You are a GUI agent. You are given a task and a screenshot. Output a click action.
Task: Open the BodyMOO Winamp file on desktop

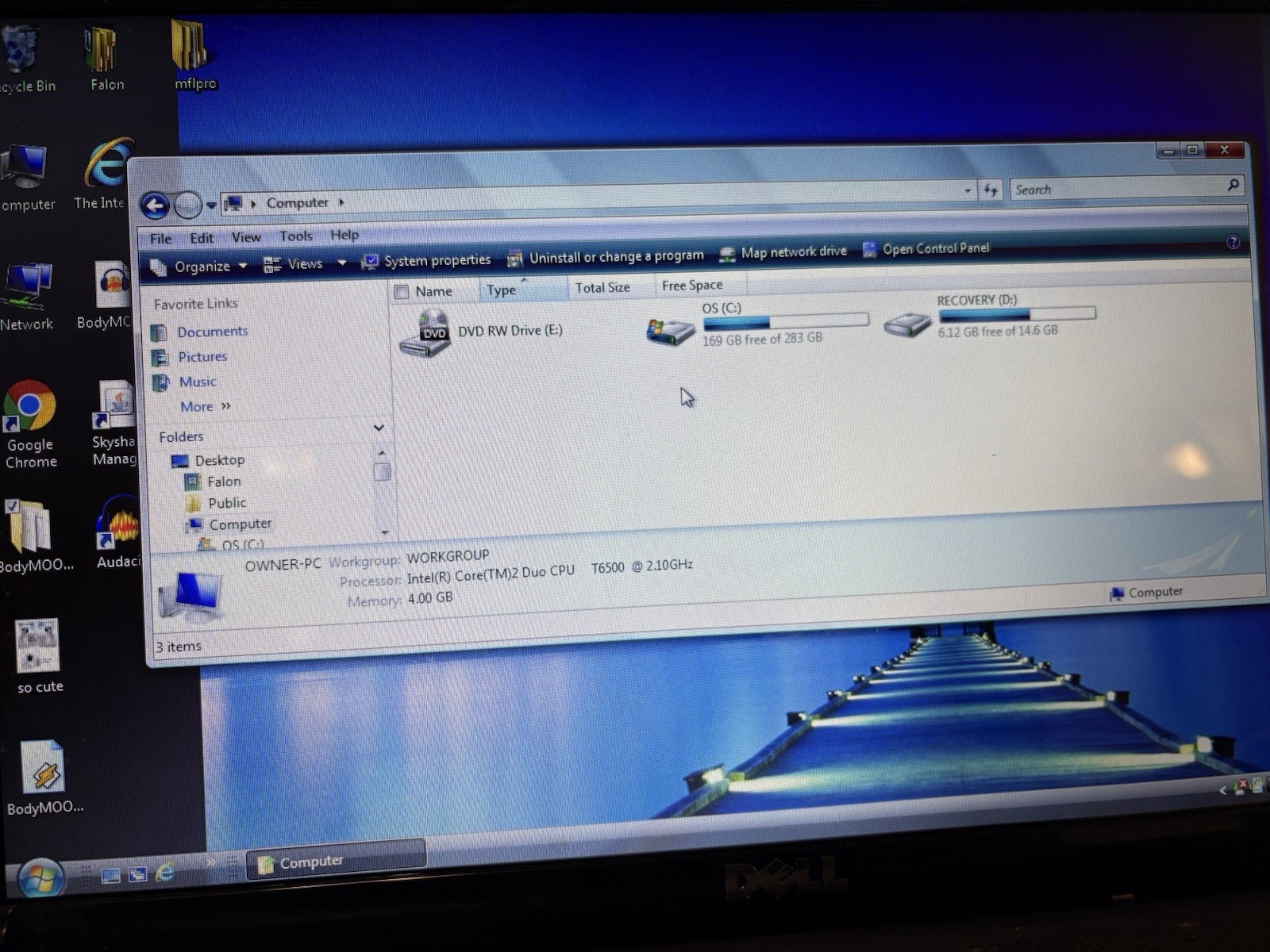click(x=44, y=777)
